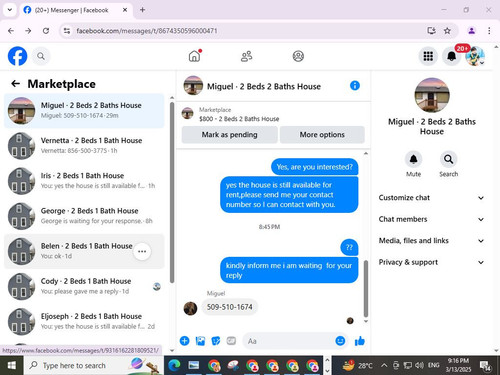Open the Facebook search magnifier
This screenshot has width=500, height=375.
(41, 56)
